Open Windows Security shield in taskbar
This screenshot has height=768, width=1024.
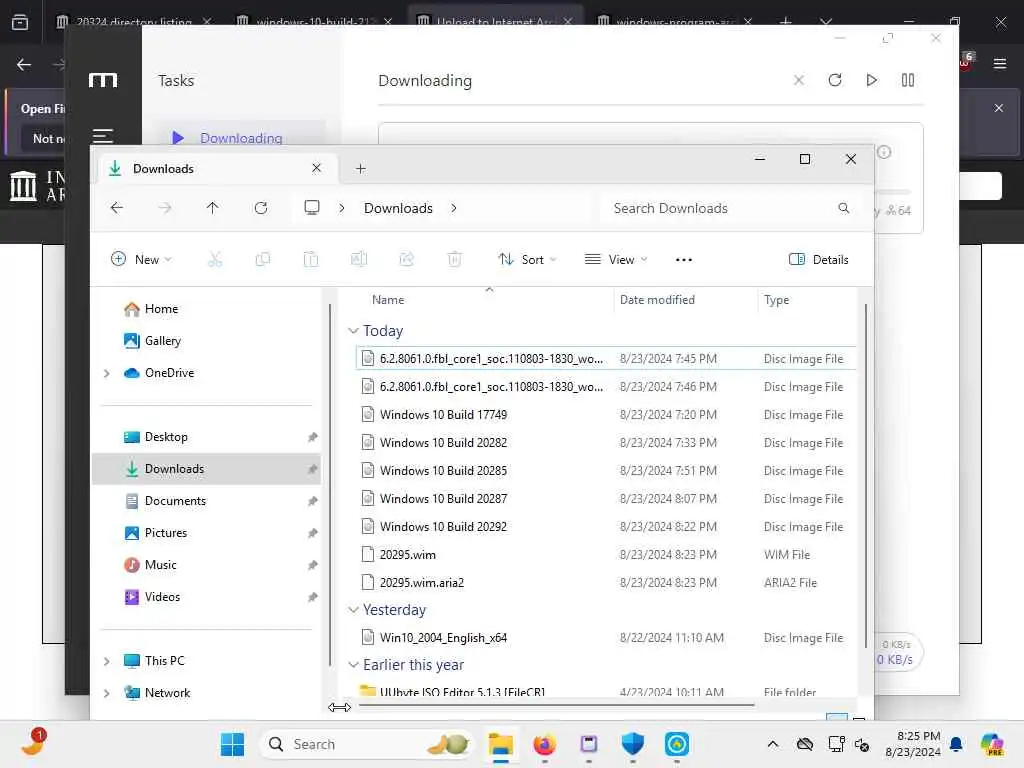tap(632, 744)
